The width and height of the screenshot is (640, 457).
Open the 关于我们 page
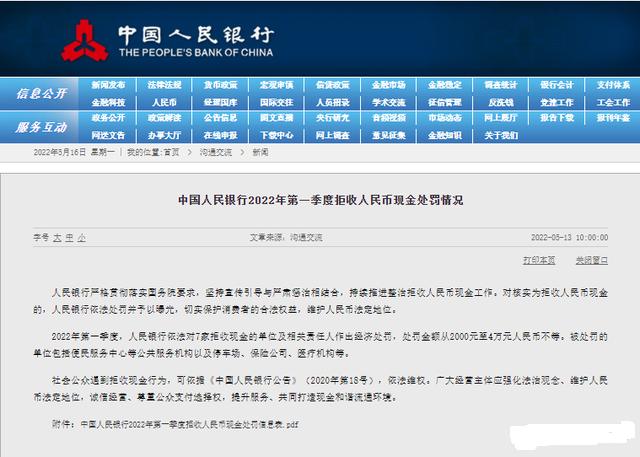coord(501,135)
